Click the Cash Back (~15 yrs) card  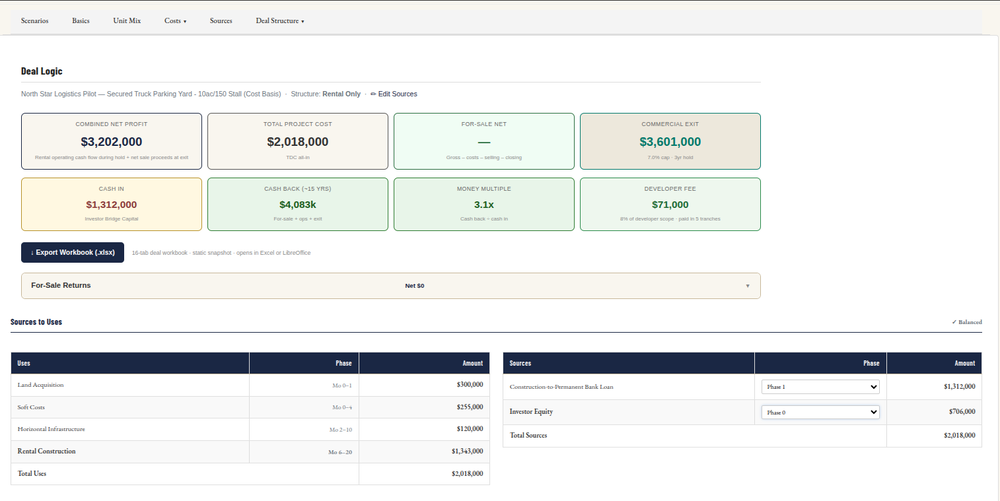tap(298, 204)
